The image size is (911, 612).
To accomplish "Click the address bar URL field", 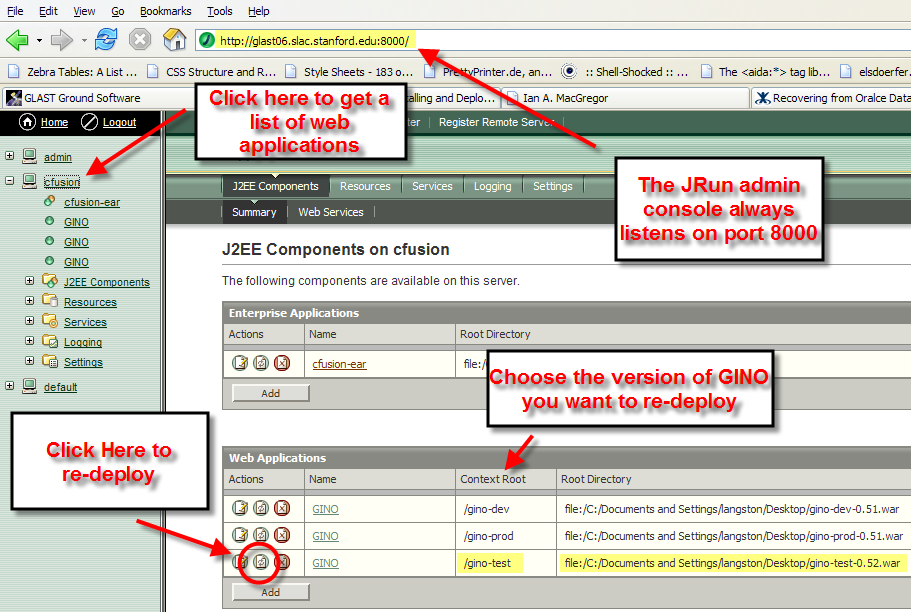I will tap(553, 41).
